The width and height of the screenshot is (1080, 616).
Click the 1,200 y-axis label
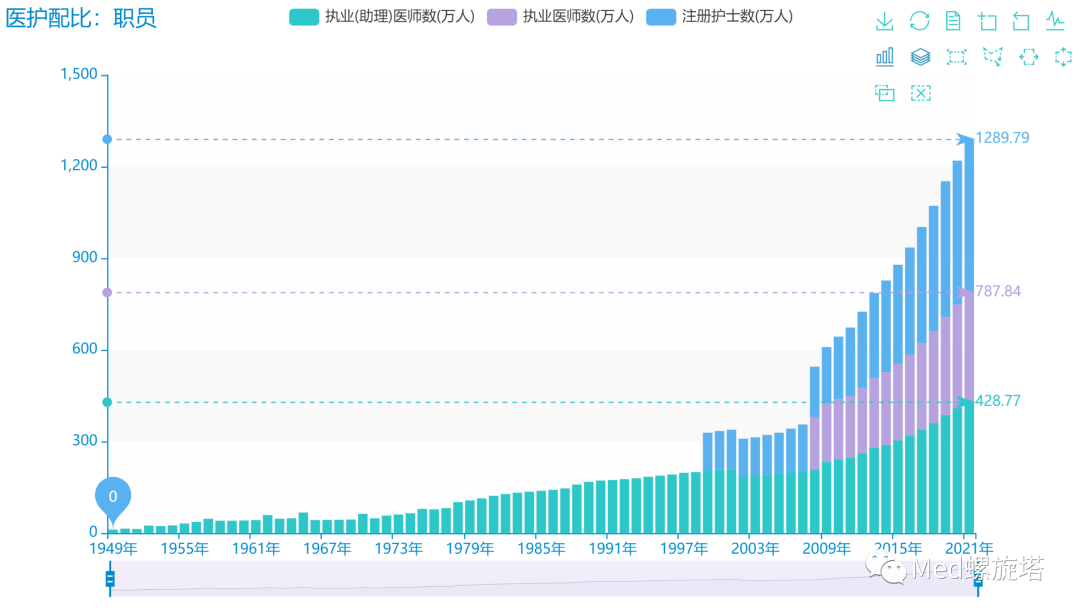click(x=79, y=166)
